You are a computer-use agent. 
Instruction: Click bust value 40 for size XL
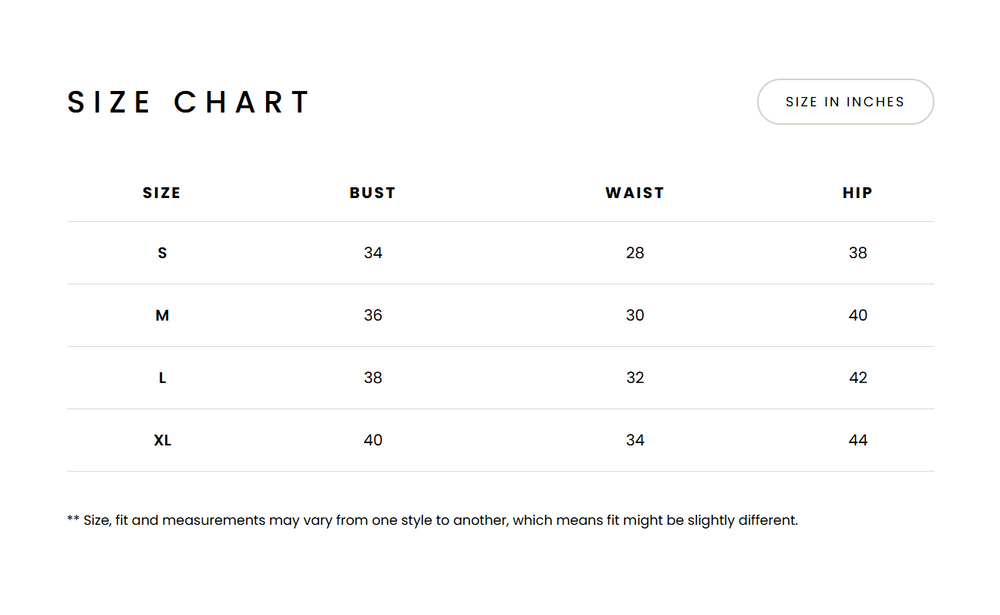point(373,440)
